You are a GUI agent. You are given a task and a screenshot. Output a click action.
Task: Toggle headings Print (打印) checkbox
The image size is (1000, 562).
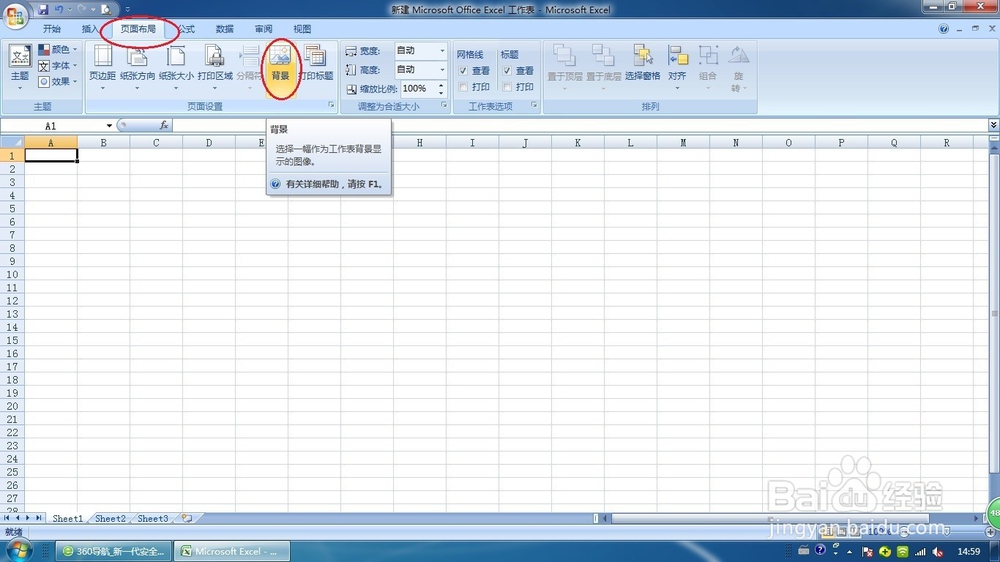click(507, 87)
